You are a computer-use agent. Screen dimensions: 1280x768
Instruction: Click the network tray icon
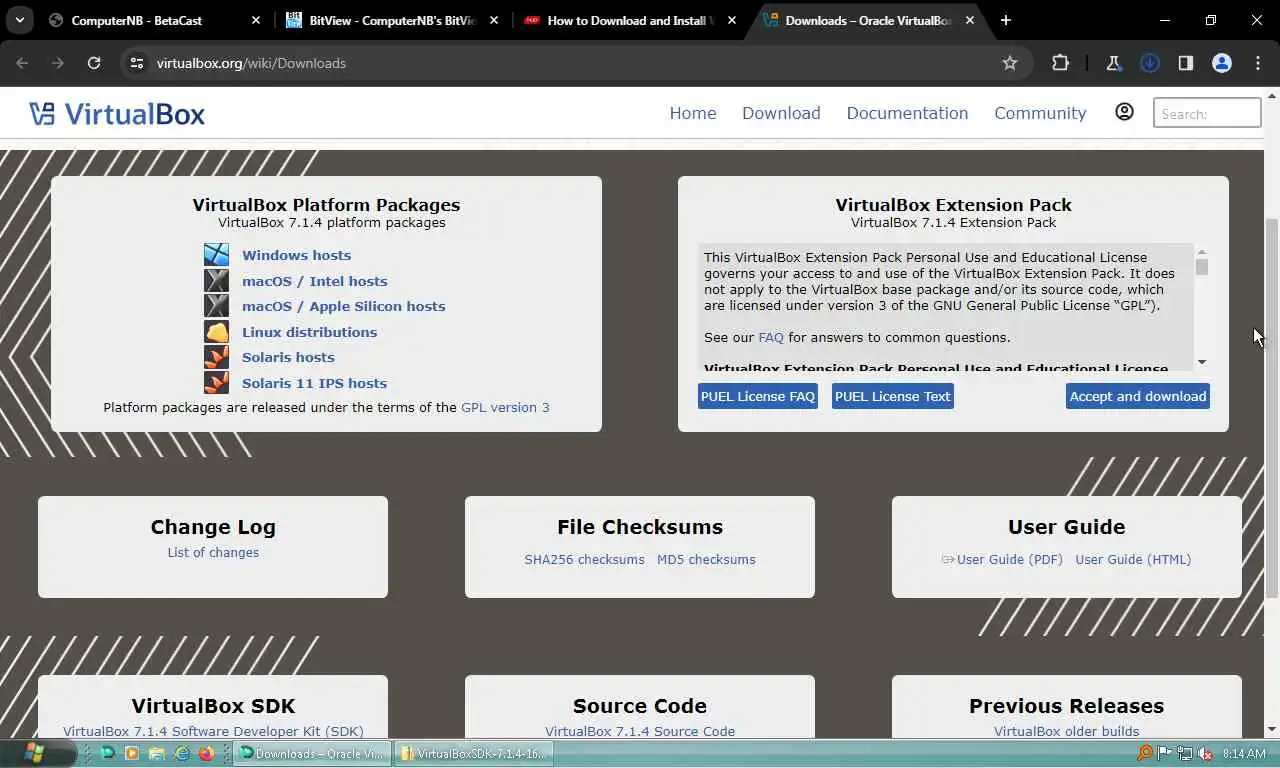coord(1185,753)
